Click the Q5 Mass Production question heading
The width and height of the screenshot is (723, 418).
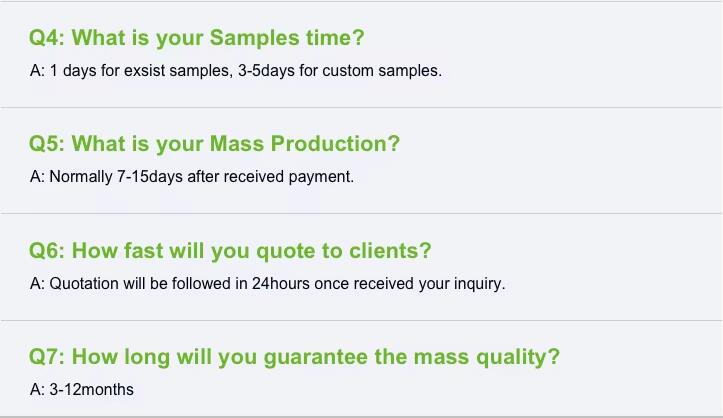coord(214,144)
